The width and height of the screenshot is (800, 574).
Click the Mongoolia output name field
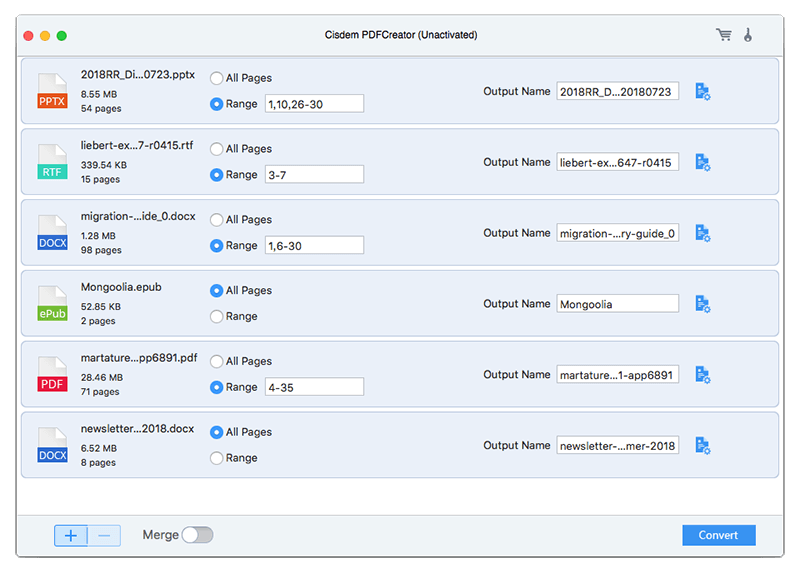(617, 304)
